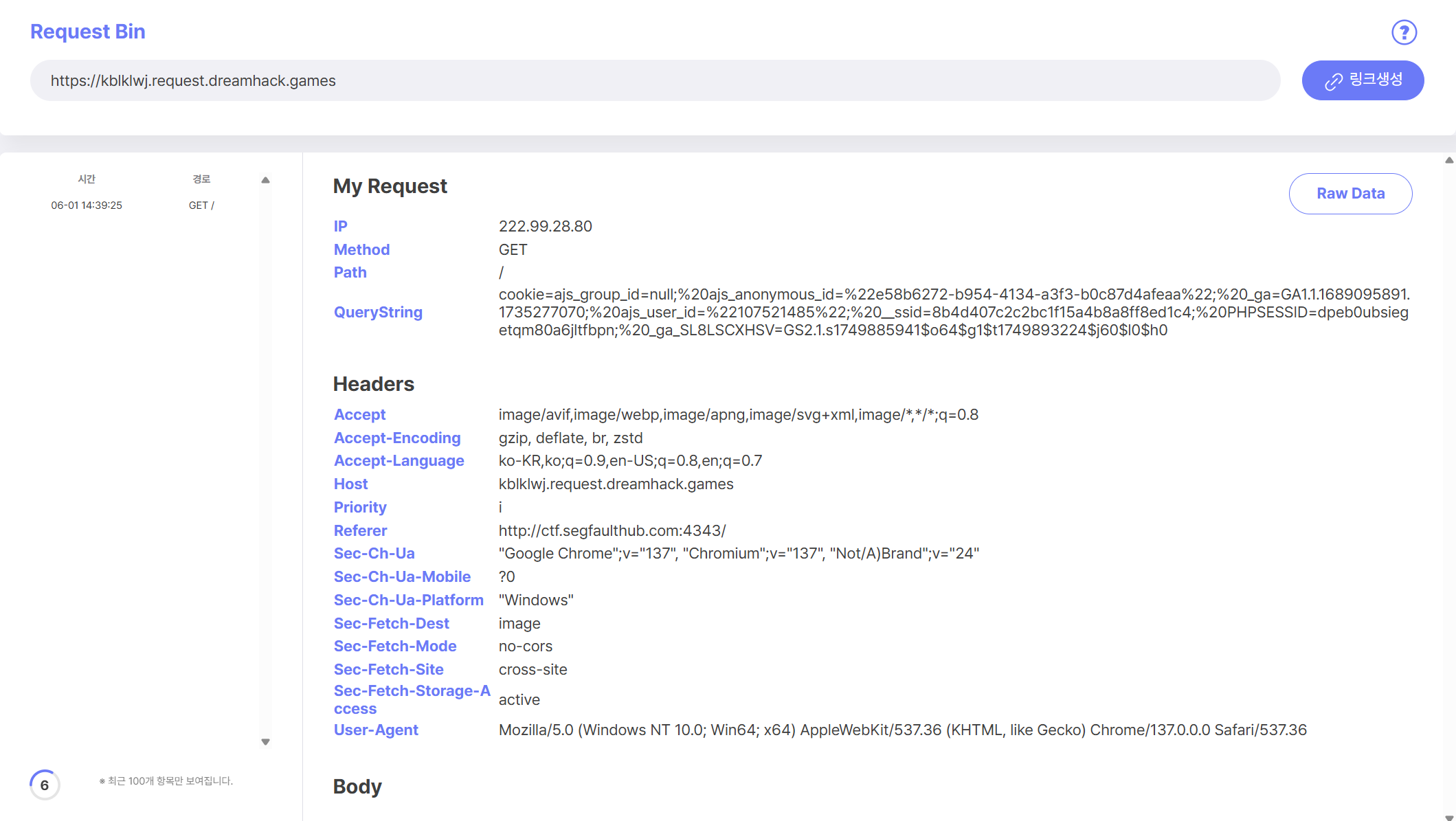Click the page scrollbar up arrow at right edge
The height and width of the screenshot is (821, 1456).
point(1449,160)
